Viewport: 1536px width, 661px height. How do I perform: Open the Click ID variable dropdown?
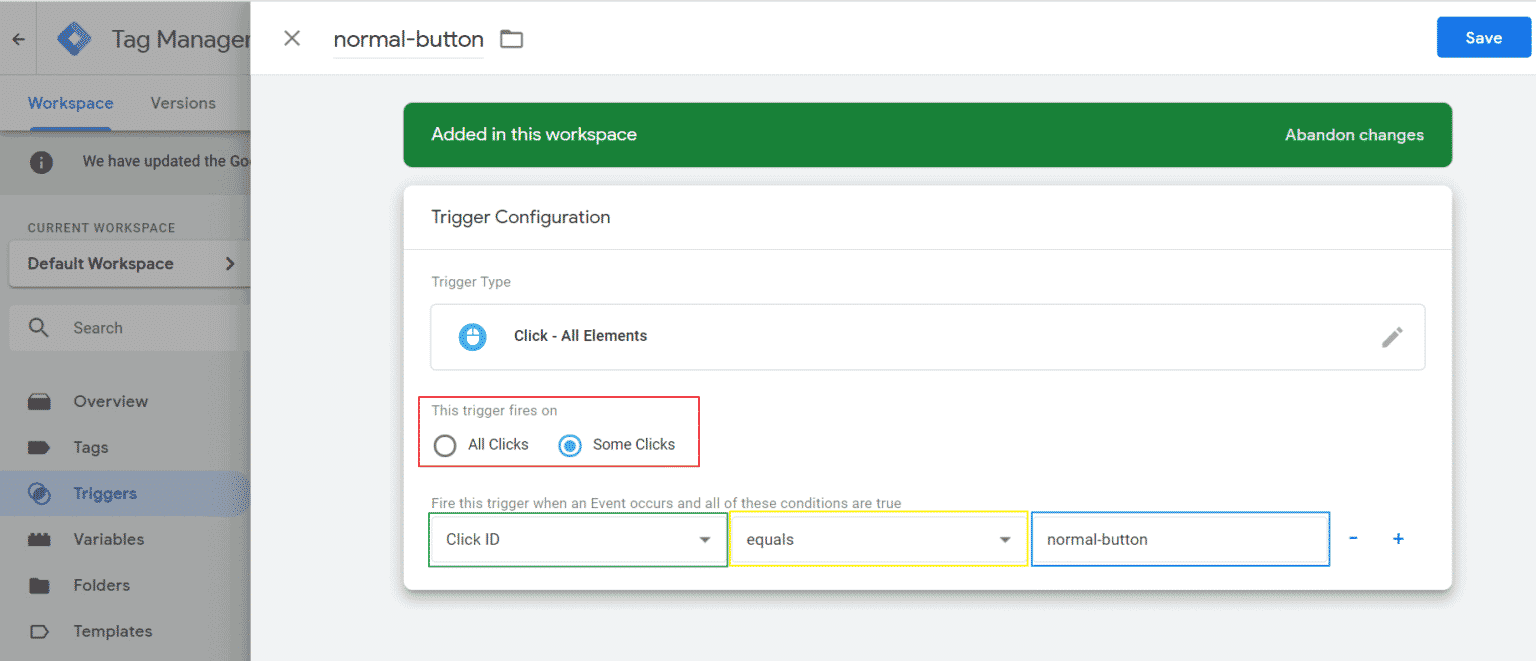click(578, 539)
